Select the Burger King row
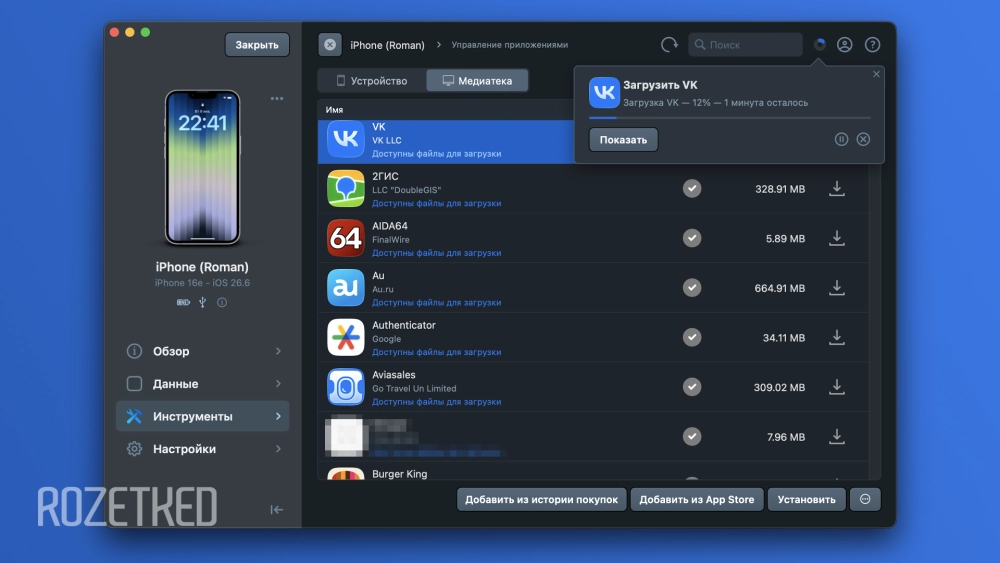 tap(593, 473)
